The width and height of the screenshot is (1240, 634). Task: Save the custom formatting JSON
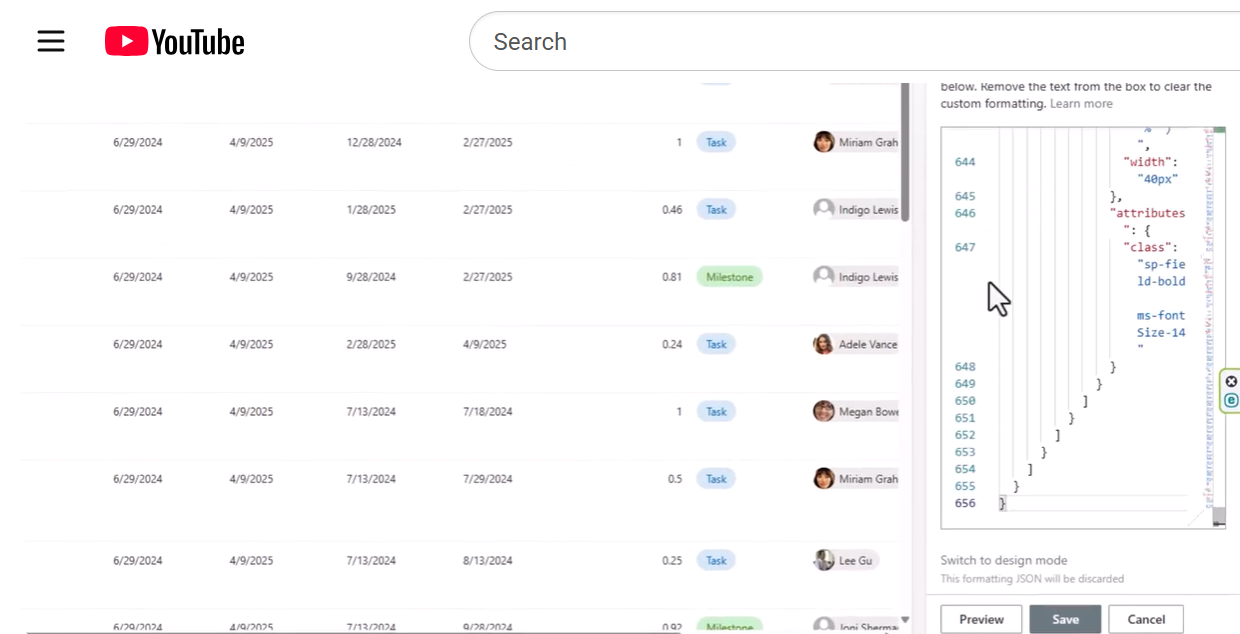tap(1065, 619)
